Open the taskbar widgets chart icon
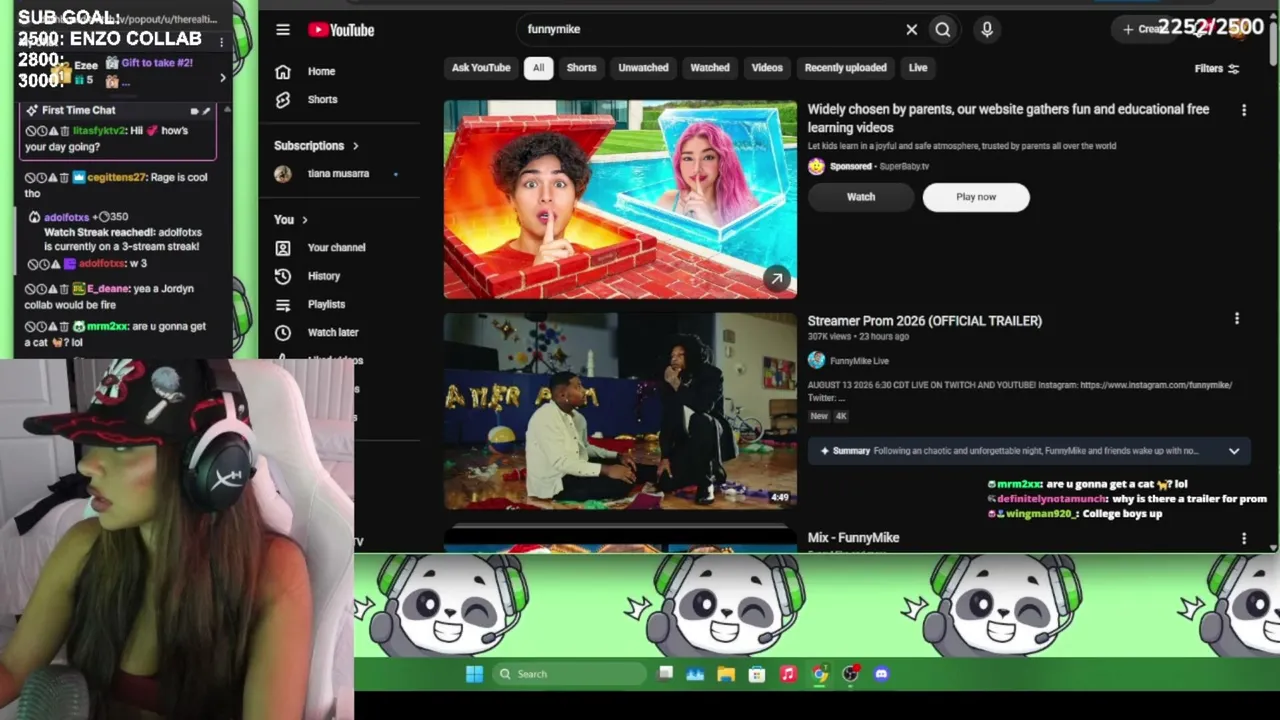The width and height of the screenshot is (1280, 720). pyautogui.click(x=695, y=674)
